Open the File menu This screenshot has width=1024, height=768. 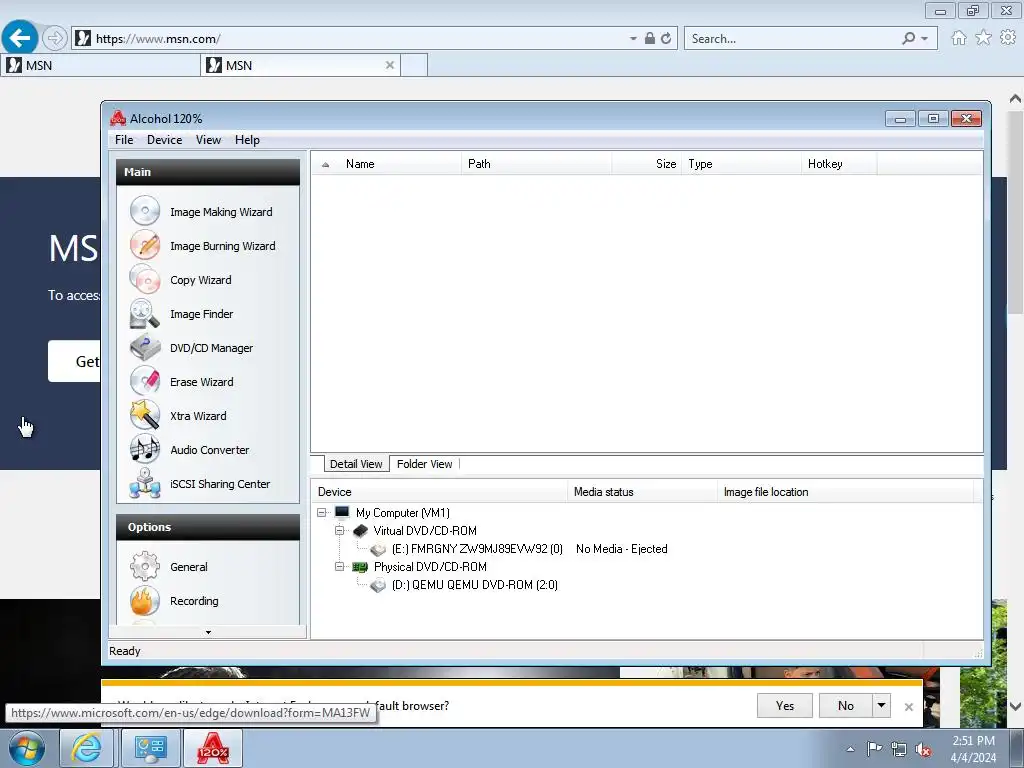(x=124, y=140)
